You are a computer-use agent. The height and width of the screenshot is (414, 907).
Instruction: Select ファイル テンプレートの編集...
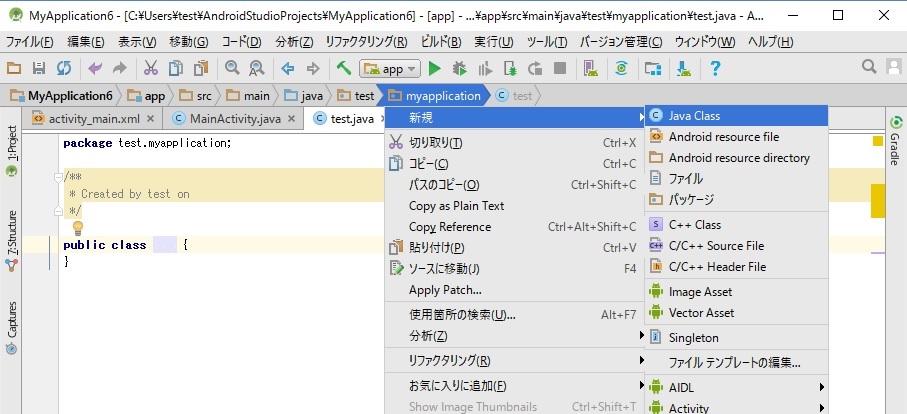pyautogui.click(x=736, y=363)
